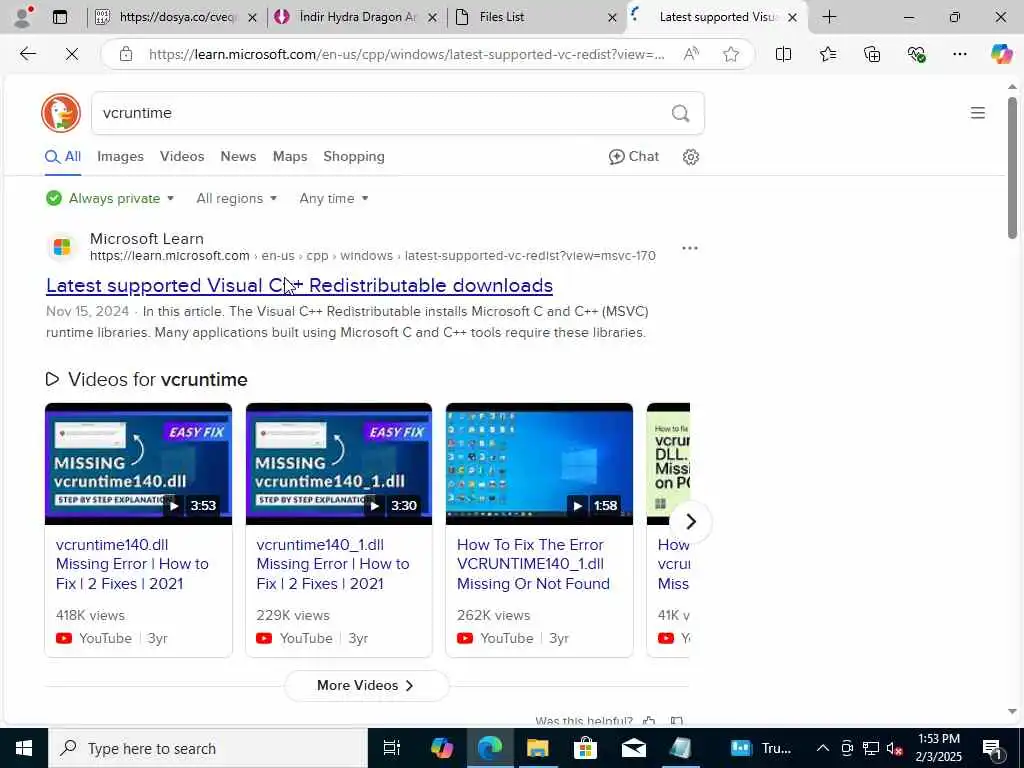Open Microsoft Learn site name link
This screenshot has width=1024, height=768.
(147, 238)
